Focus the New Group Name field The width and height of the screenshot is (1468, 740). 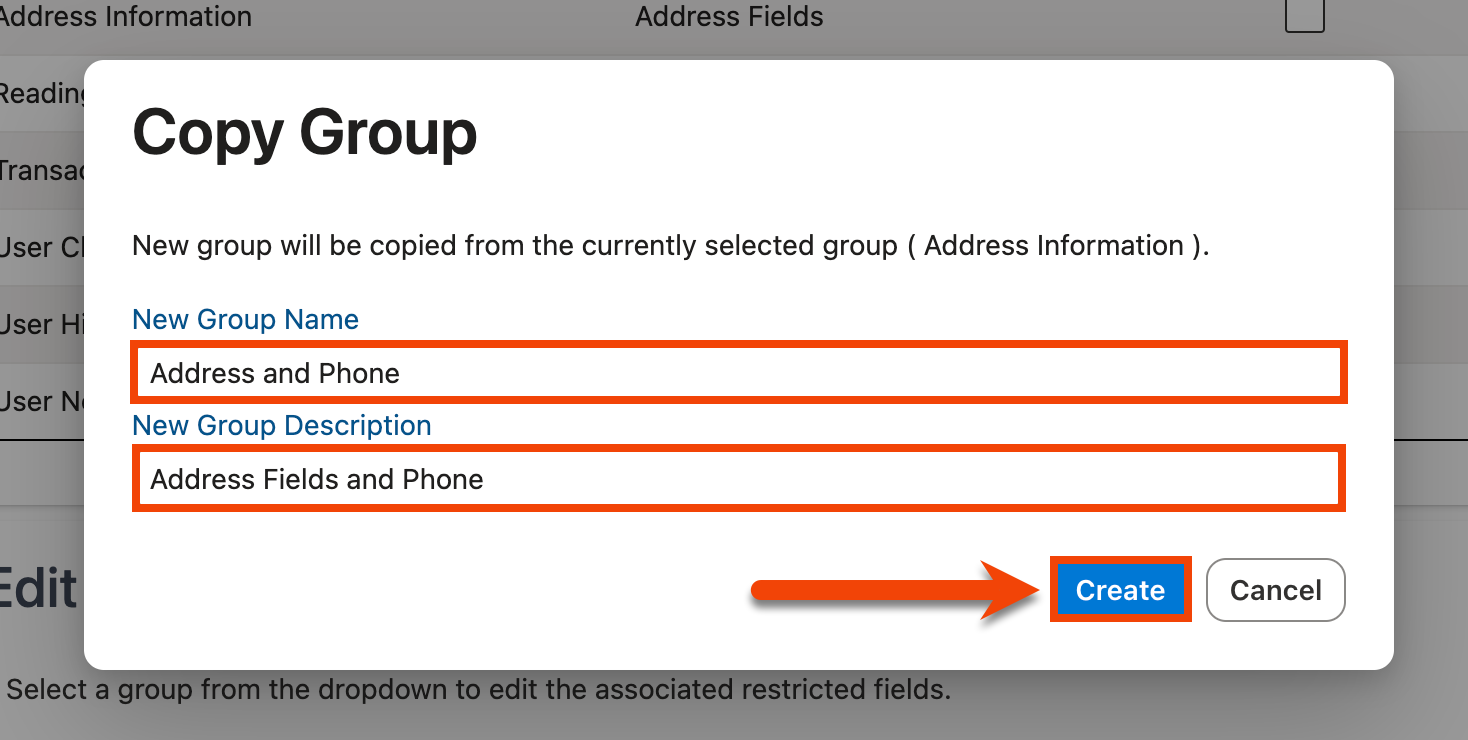(x=738, y=373)
